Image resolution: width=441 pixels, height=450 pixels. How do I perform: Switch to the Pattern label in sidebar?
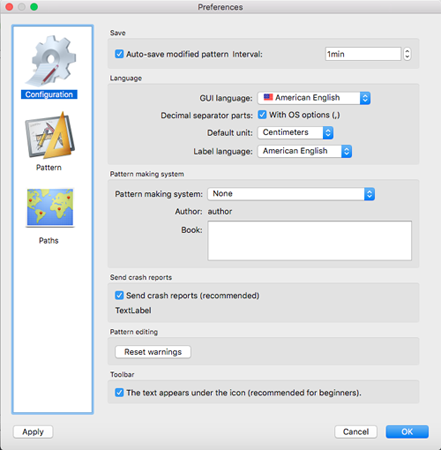(49, 167)
